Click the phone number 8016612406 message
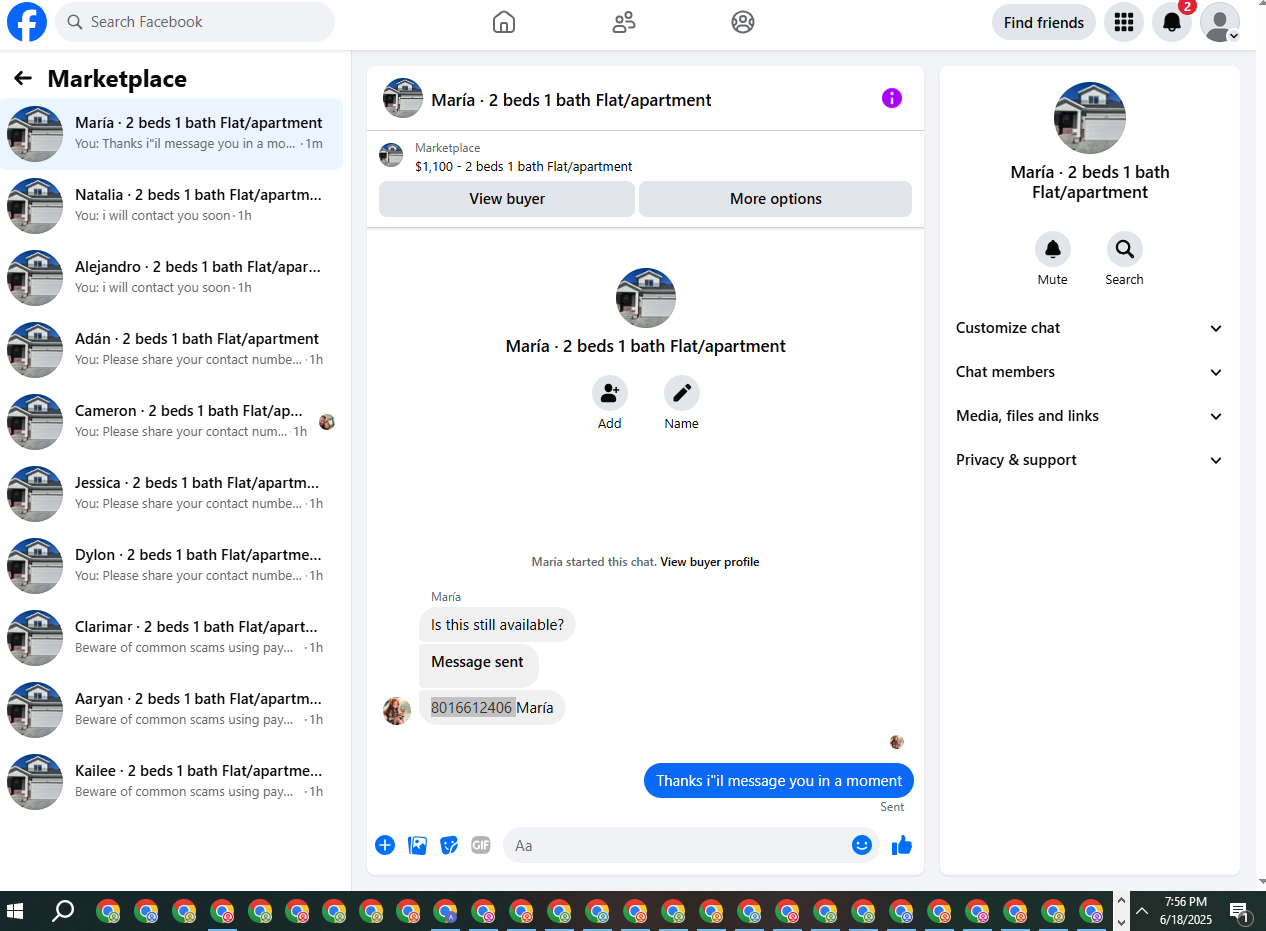This screenshot has width=1266, height=931. (492, 708)
